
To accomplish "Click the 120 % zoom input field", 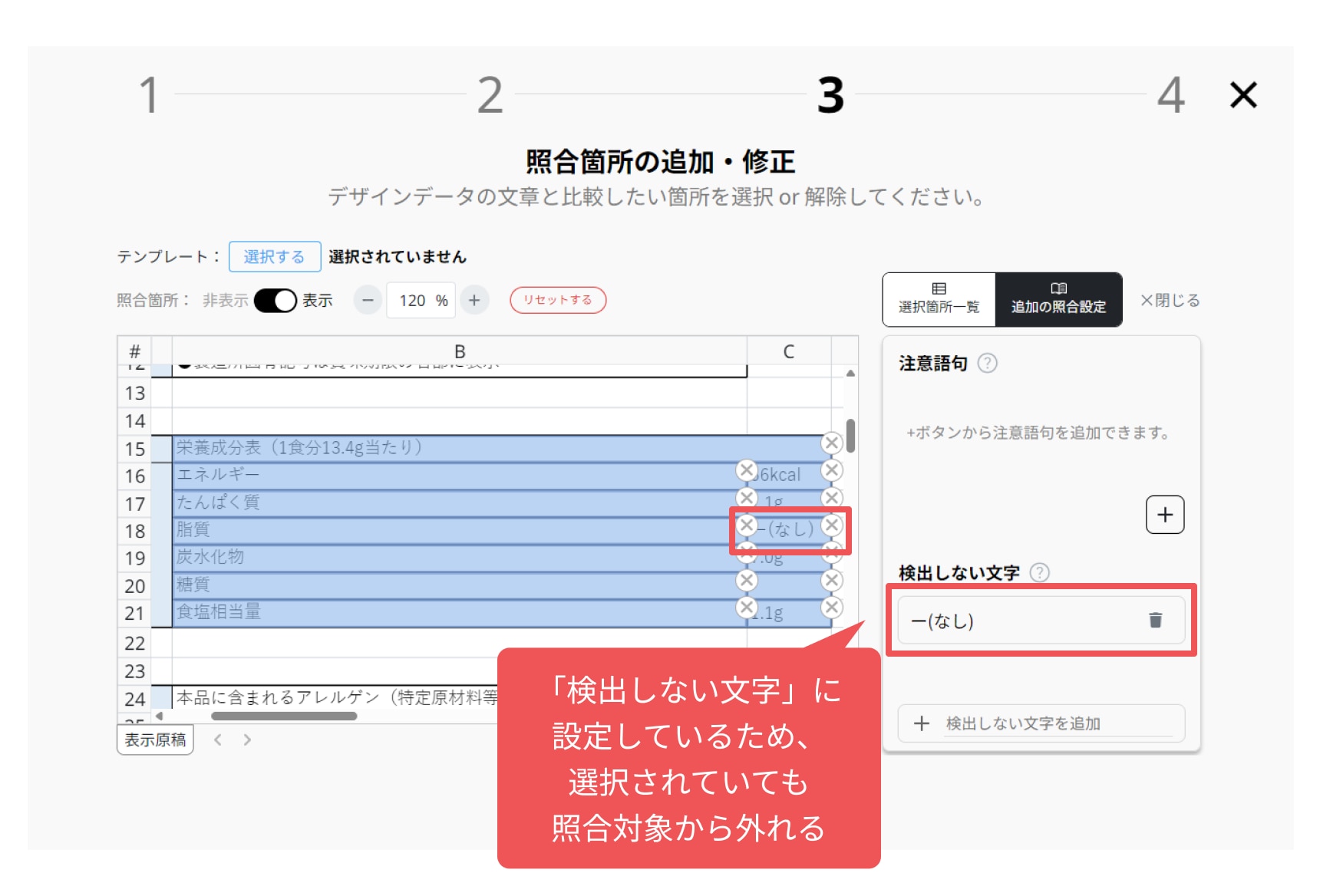I will pos(421,300).
